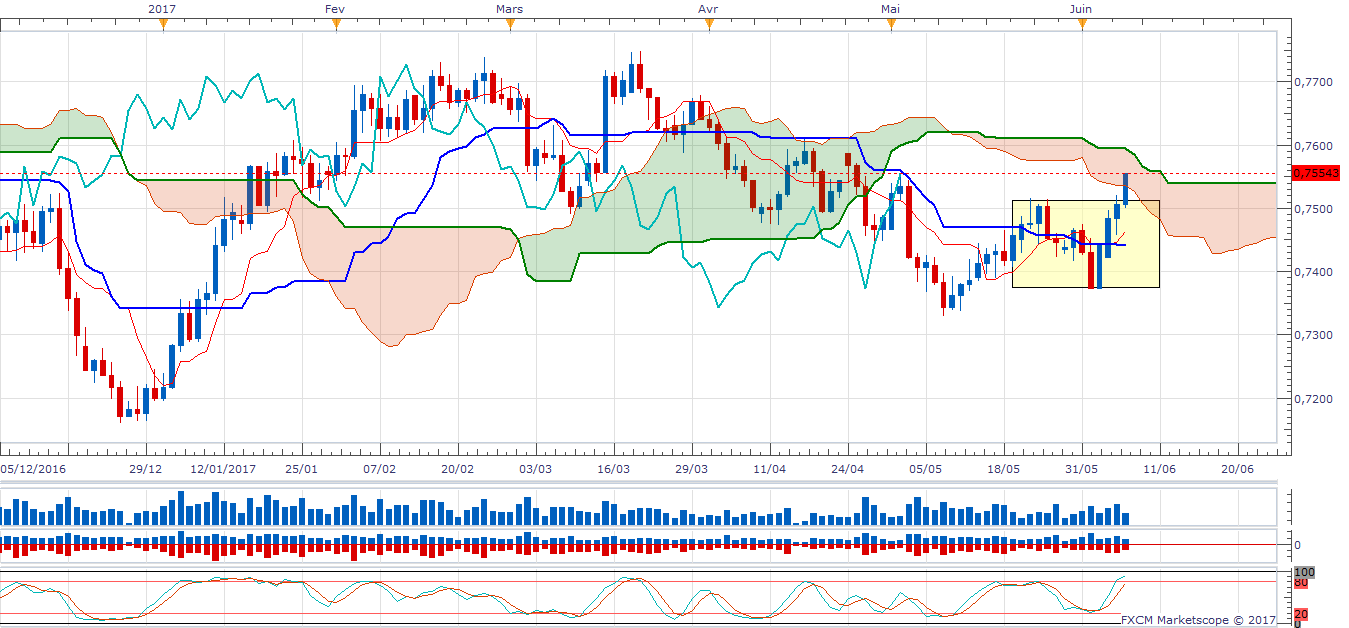Image resolution: width=1349 pixels, height=628 pixels.
Task: Click the red current price tag 0,75543
Action: click(x=1314, y=173)
